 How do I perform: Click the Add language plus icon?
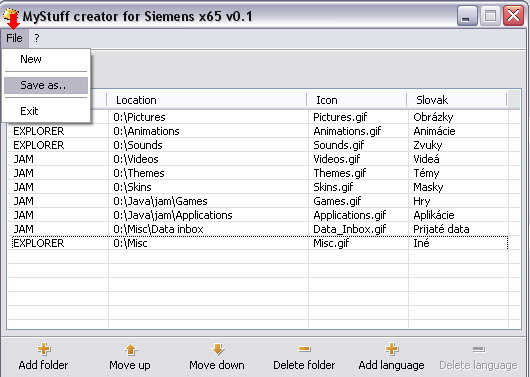[x=391, y=349]
